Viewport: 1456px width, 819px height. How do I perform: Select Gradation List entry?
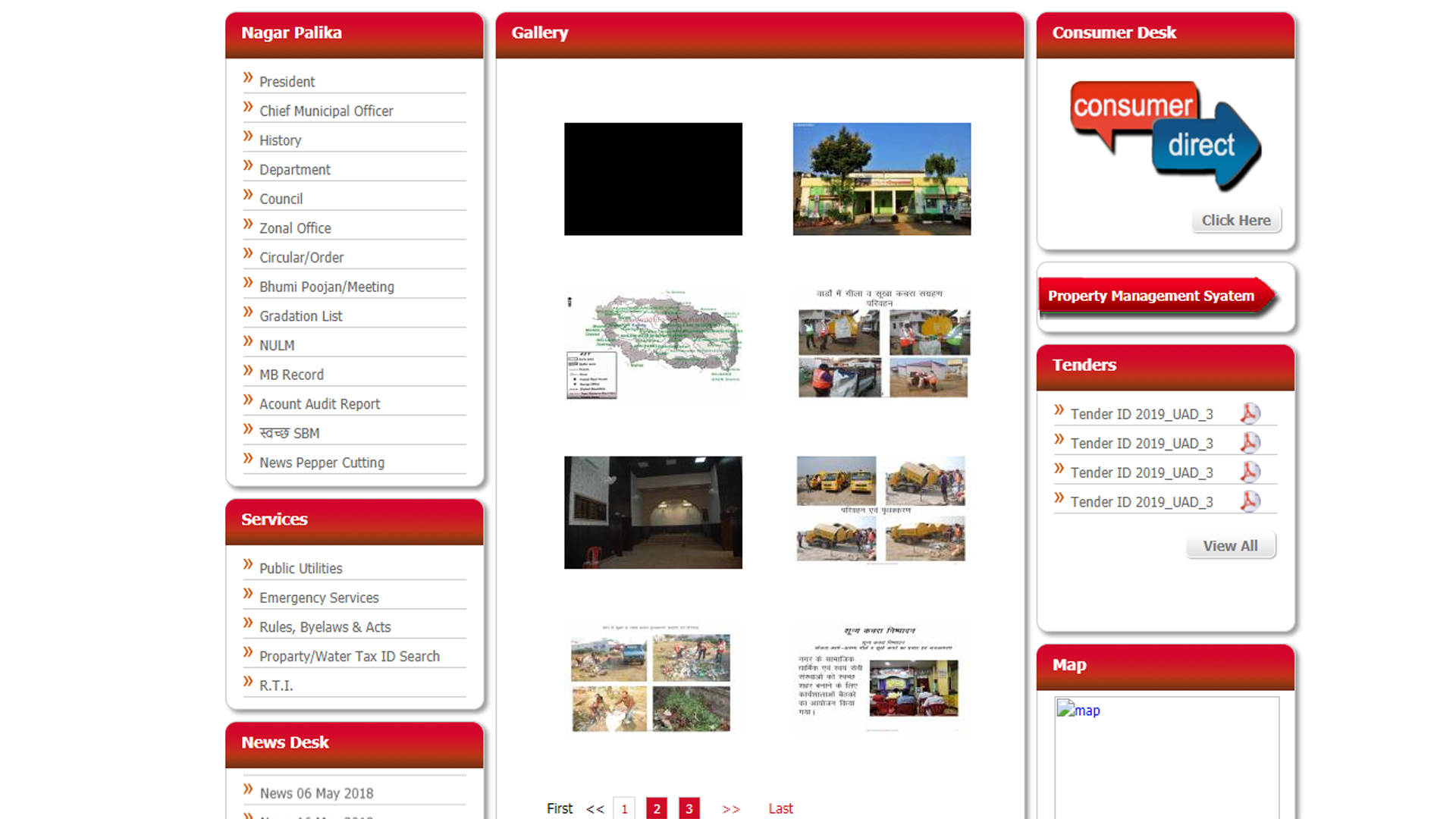point(300,316)
